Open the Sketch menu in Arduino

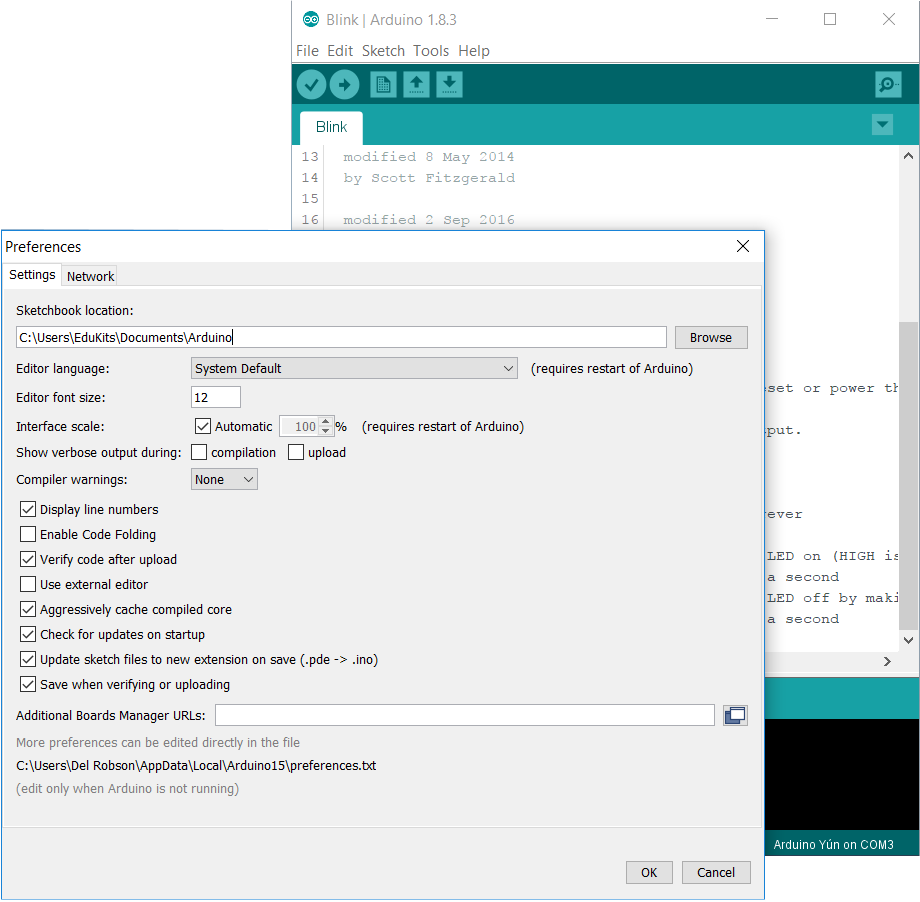[383, 51]
